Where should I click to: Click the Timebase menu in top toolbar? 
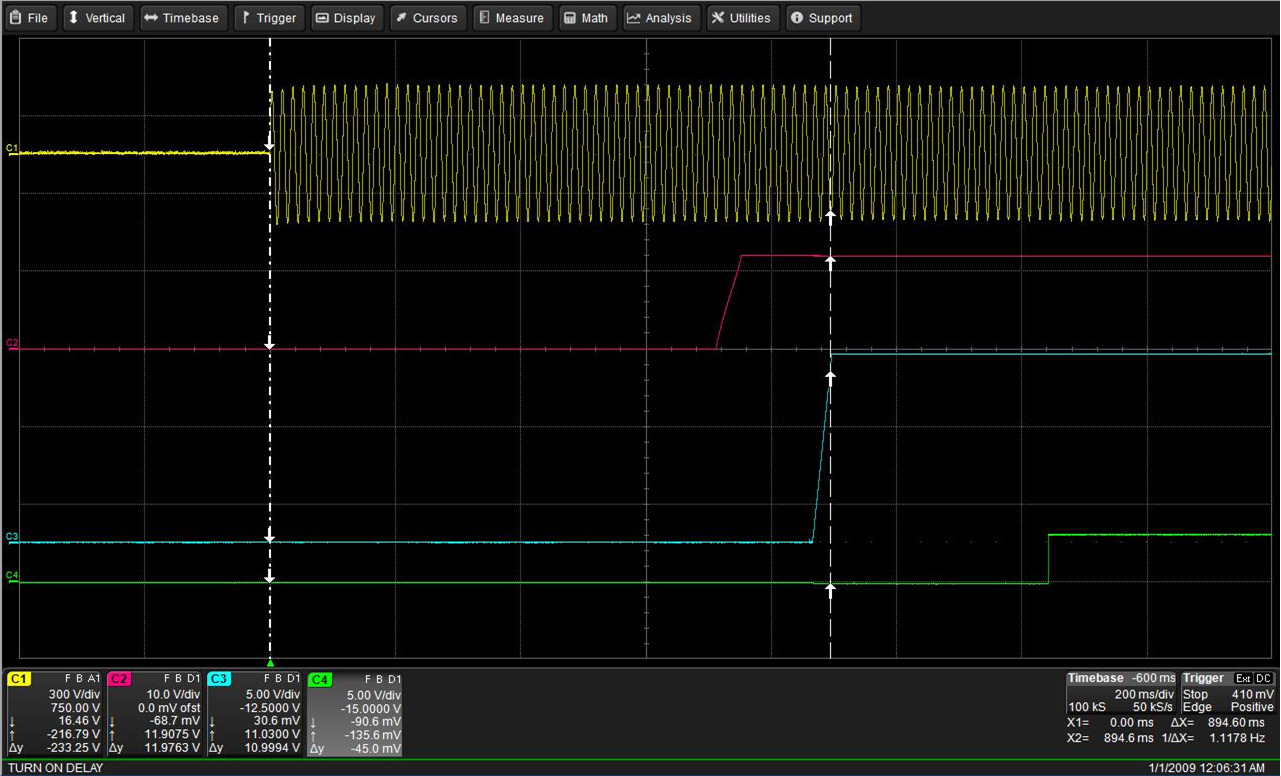coord(182,18)
